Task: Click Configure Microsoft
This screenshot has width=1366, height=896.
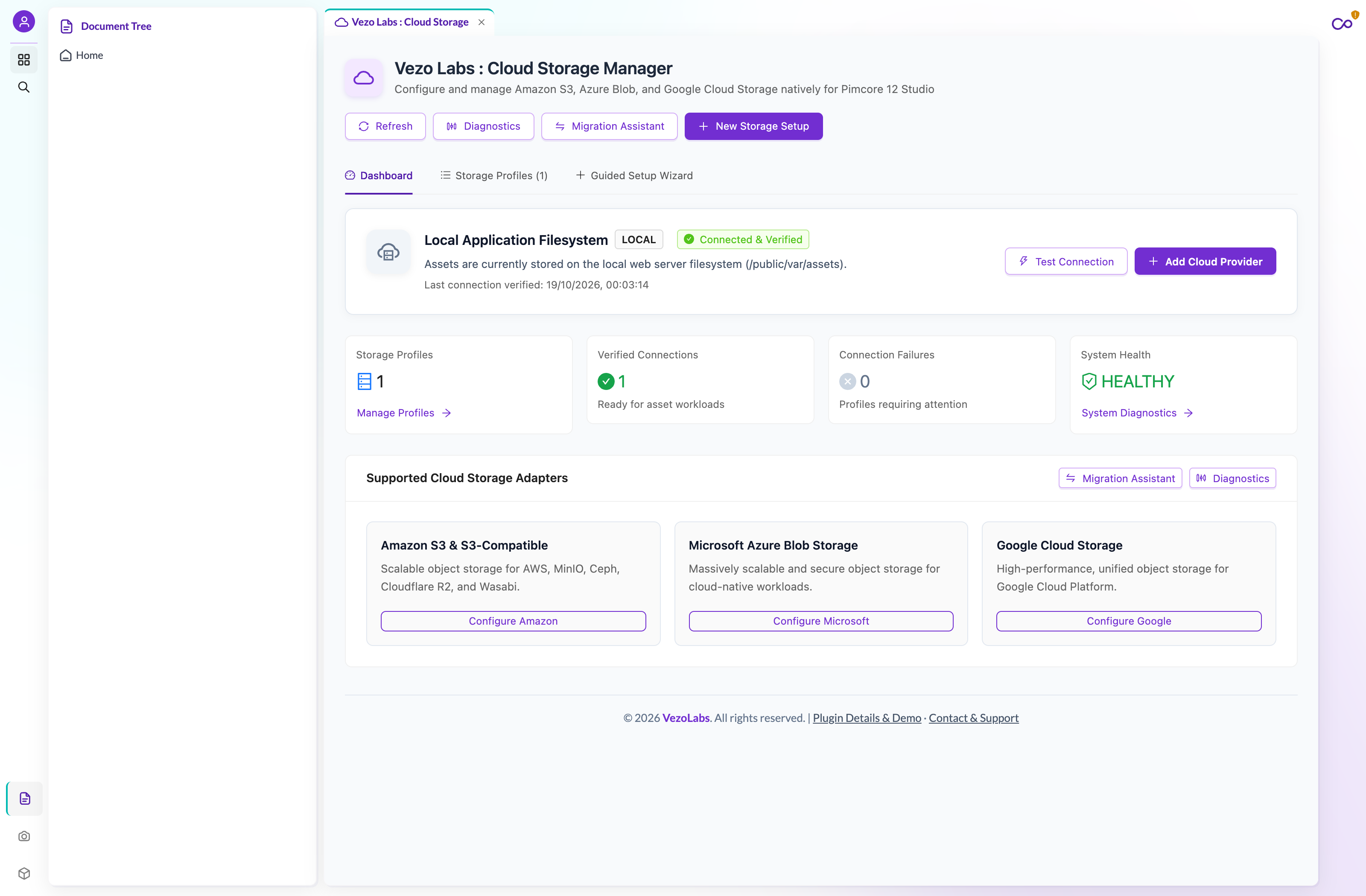Action: click(x=821, y=621)
